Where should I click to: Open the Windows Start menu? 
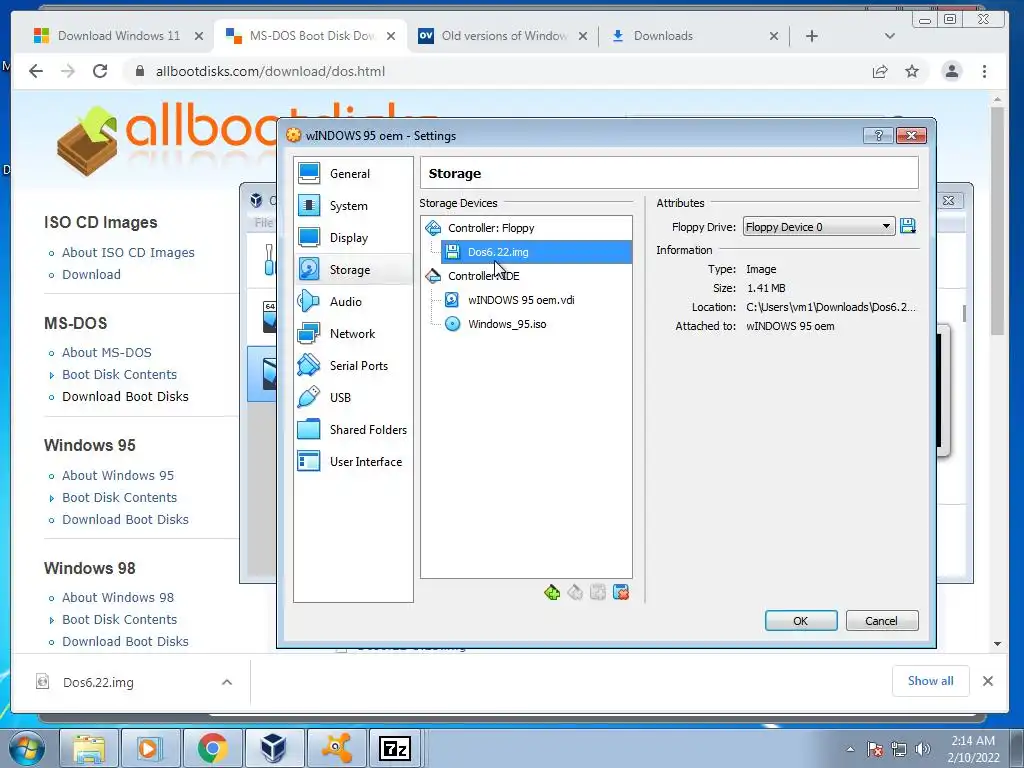(x=27, y=748)
